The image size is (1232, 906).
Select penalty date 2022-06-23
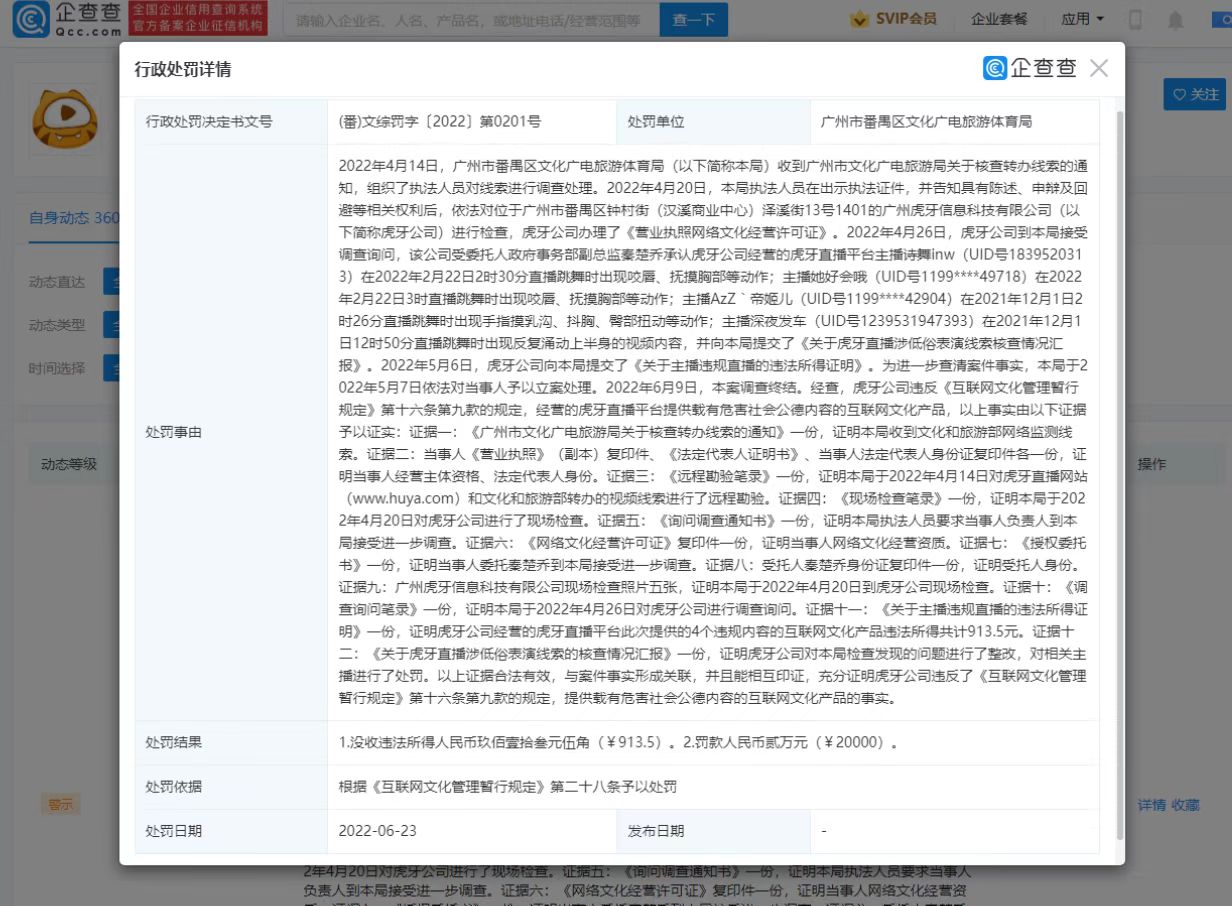(x=378, y=831)
